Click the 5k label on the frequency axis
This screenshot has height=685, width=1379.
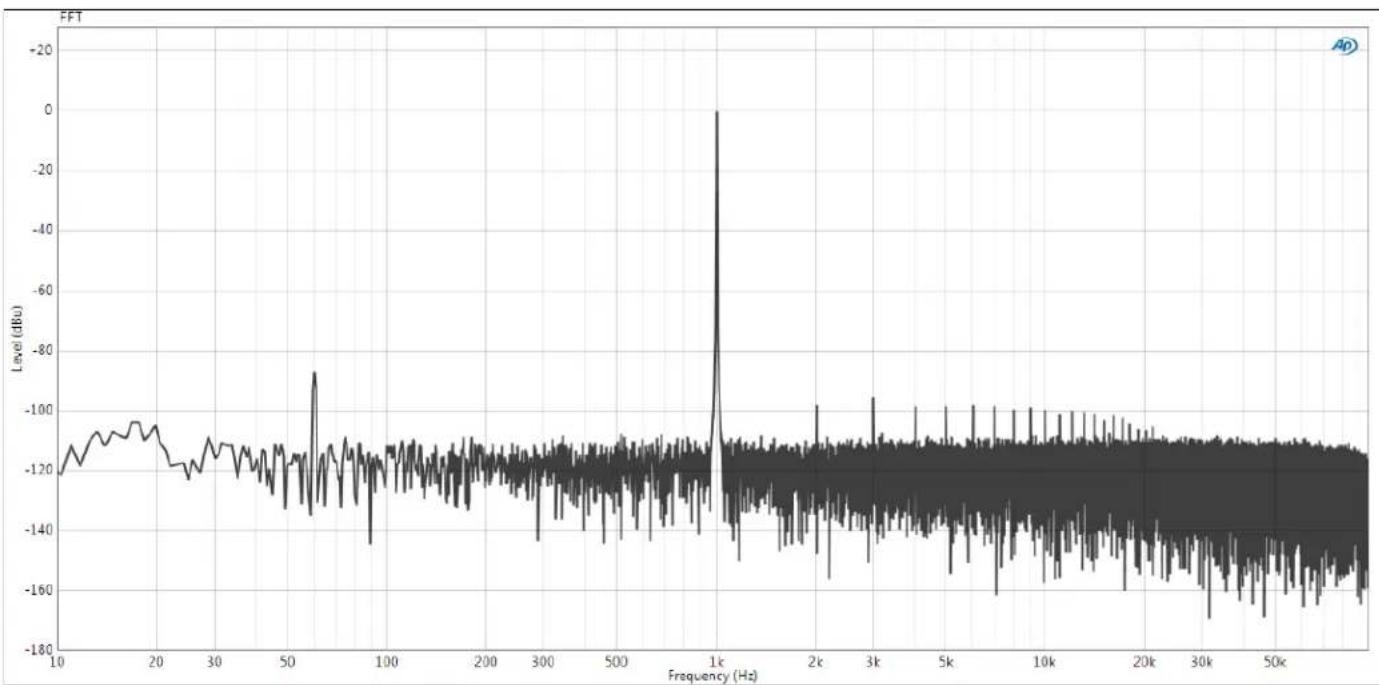click(946, 662)
